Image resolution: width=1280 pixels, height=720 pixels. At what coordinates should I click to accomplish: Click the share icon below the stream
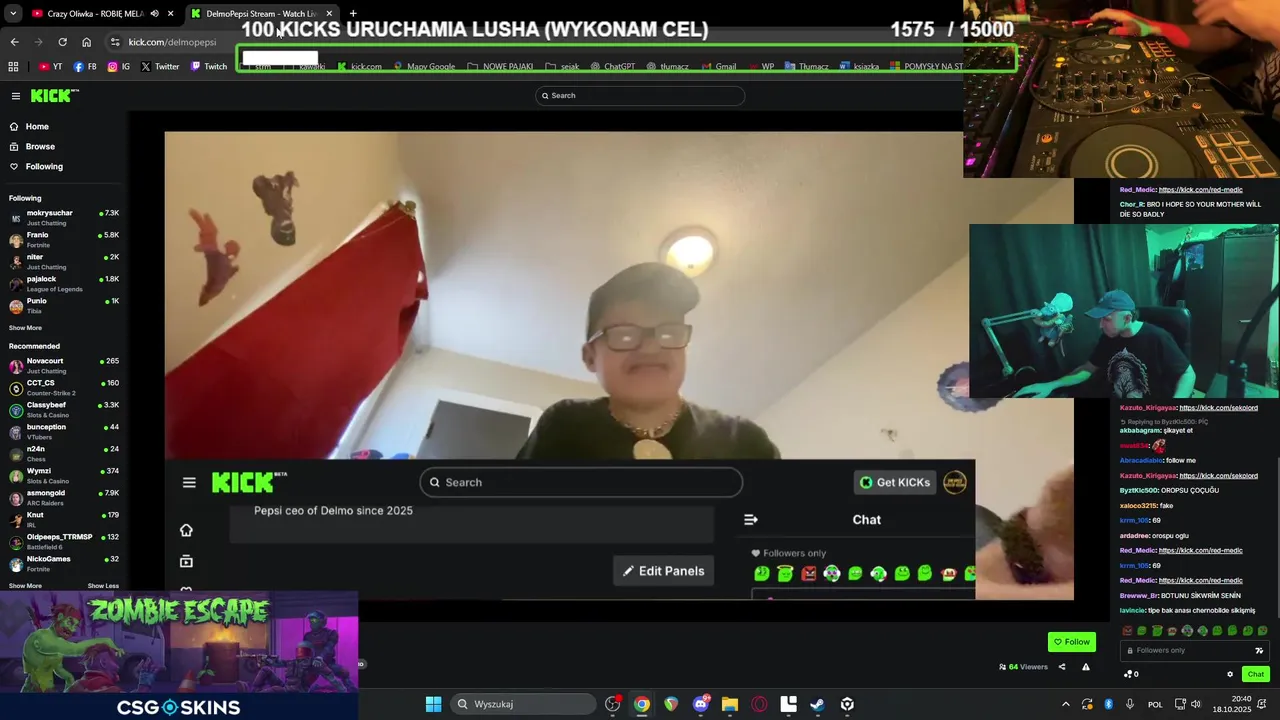(x=1062, y=667)
